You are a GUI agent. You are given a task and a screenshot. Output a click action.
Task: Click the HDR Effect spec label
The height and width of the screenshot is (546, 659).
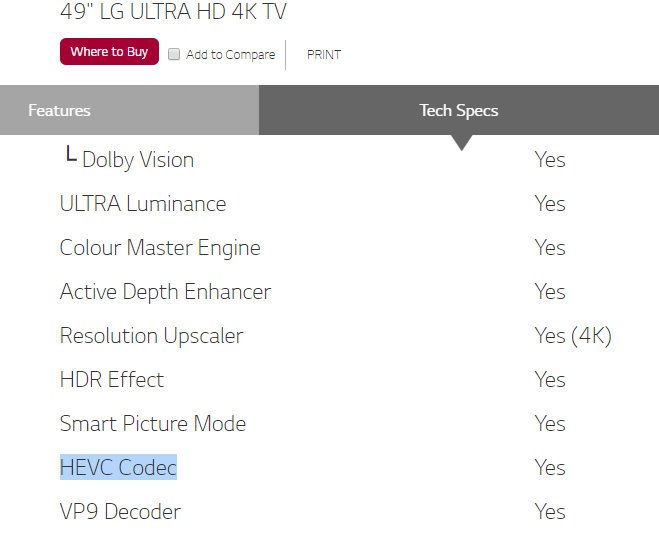pos(112,380)
